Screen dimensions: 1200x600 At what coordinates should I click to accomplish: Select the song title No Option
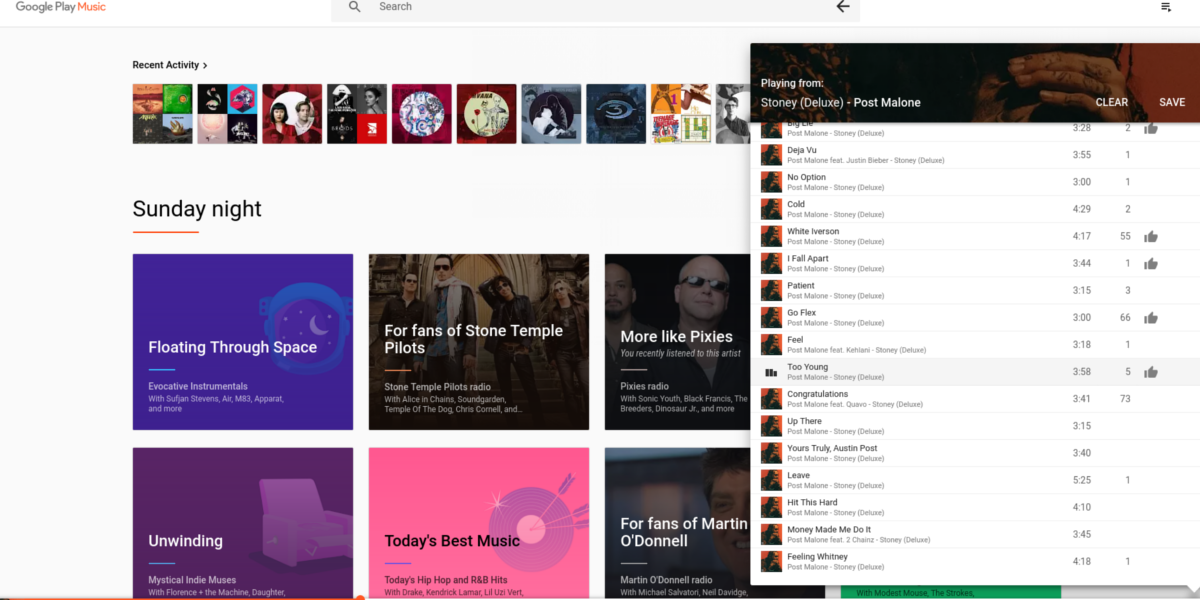(x=806, y=177)
